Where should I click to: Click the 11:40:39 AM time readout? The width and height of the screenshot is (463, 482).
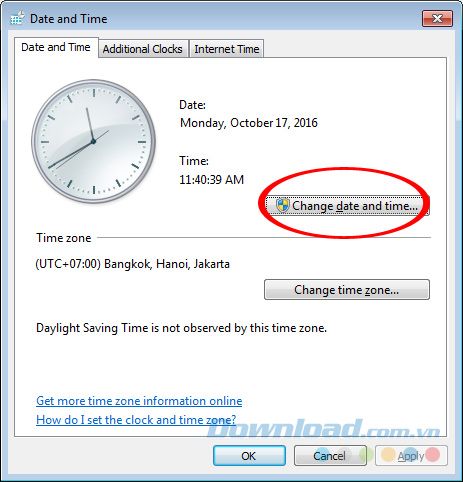(x=212, y=180)
